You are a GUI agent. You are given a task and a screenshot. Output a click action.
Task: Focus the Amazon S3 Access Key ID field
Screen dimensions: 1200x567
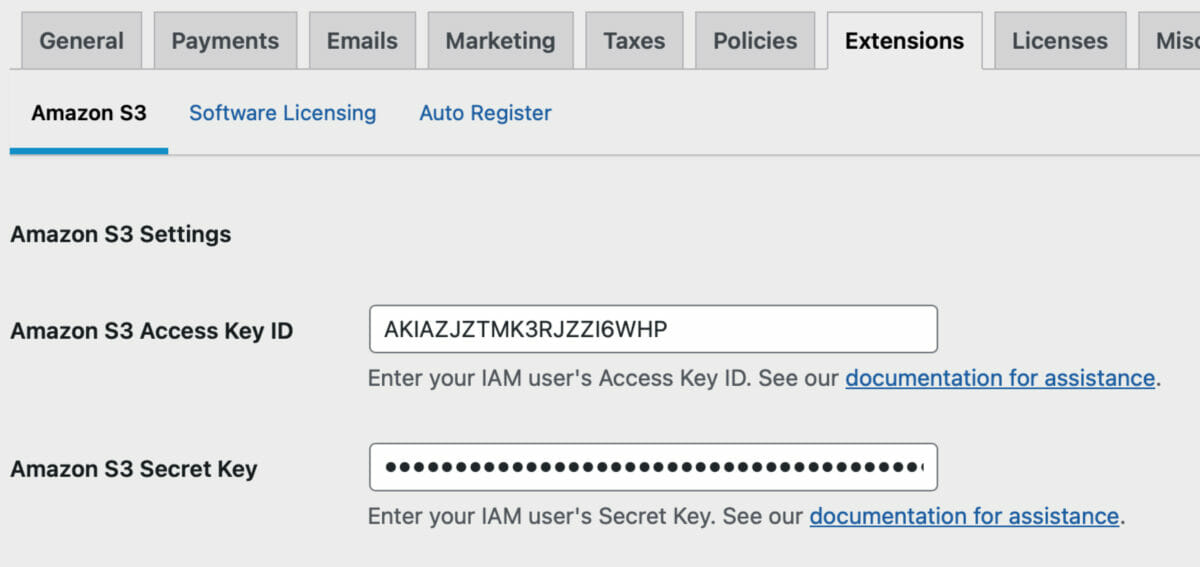pyautogui.click(x=653, y=329)
